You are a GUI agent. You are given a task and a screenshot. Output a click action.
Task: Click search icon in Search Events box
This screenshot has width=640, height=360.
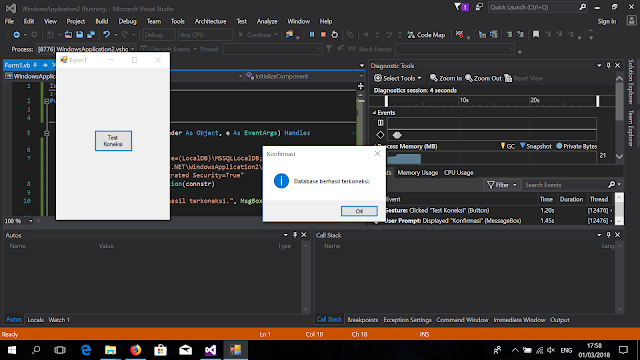[611, 185]
